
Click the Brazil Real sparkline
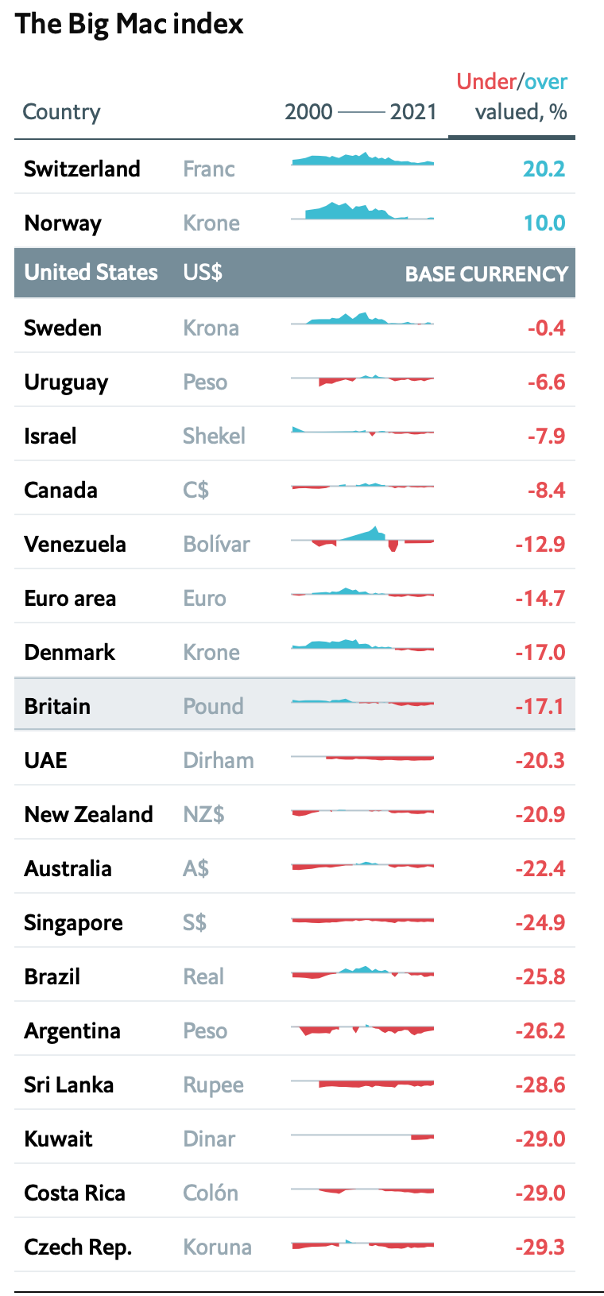[x=362, y=972]
